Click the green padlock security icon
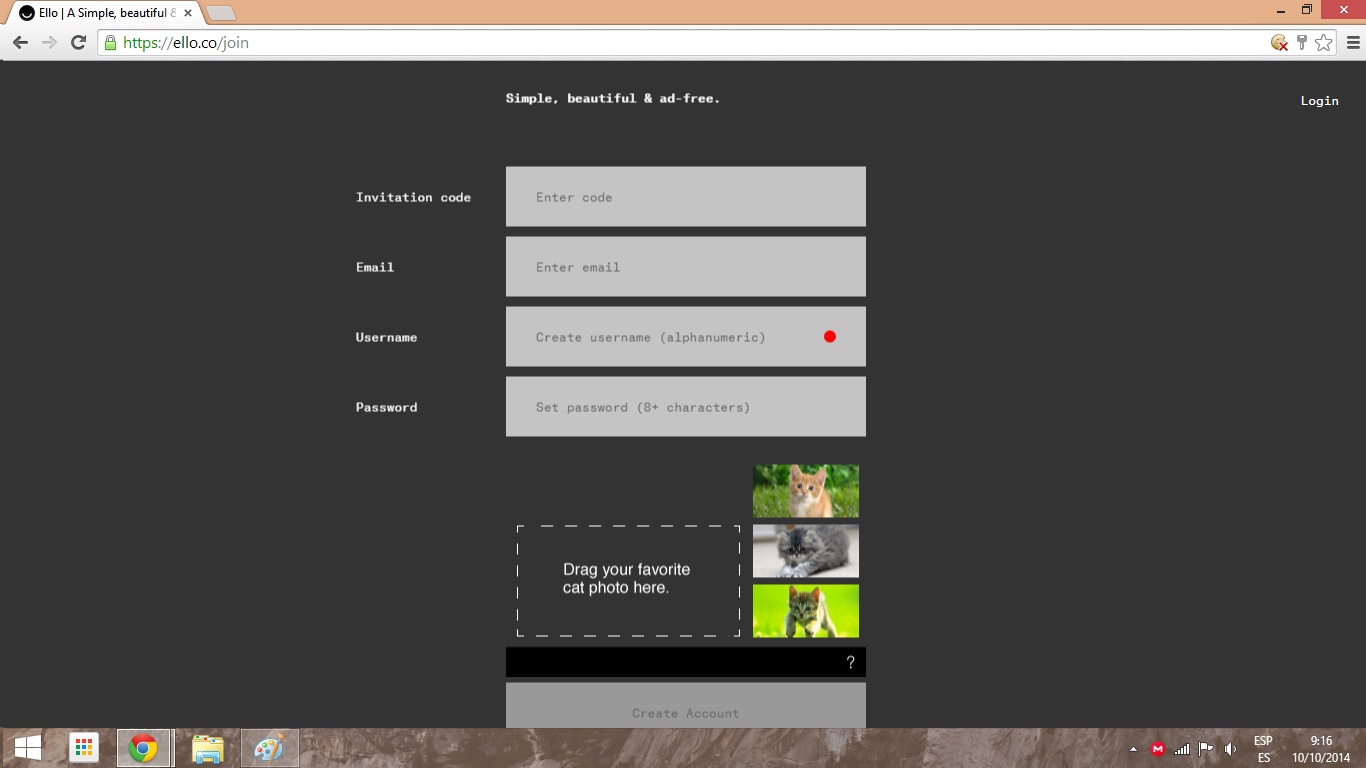 pos(111,43)
